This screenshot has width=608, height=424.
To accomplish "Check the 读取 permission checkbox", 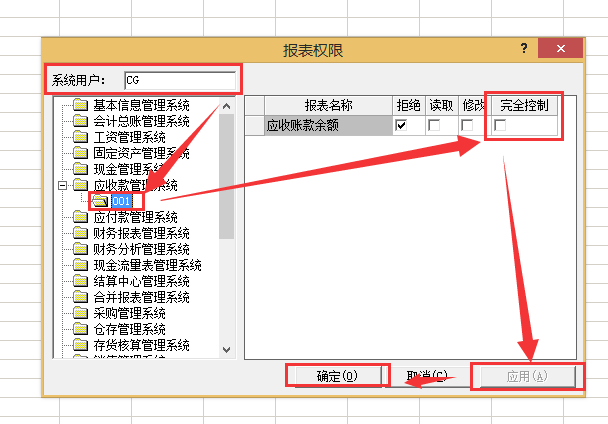I will (434, 125).
